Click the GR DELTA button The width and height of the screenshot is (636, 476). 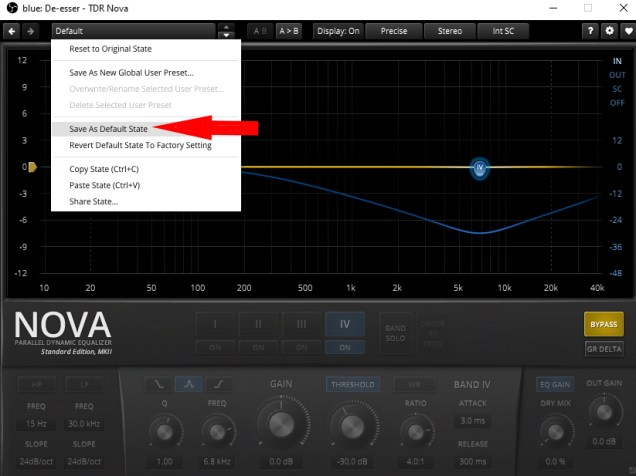604,349
